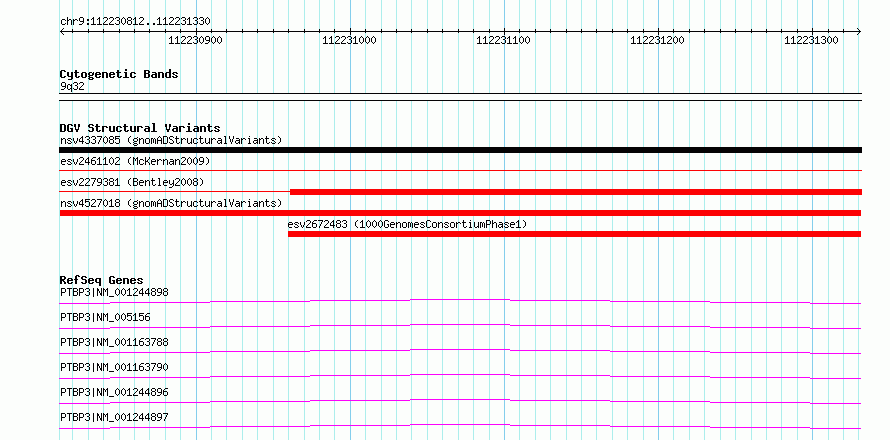
Task: Click ruler tick label 112231100
Action: coord(503,40)
